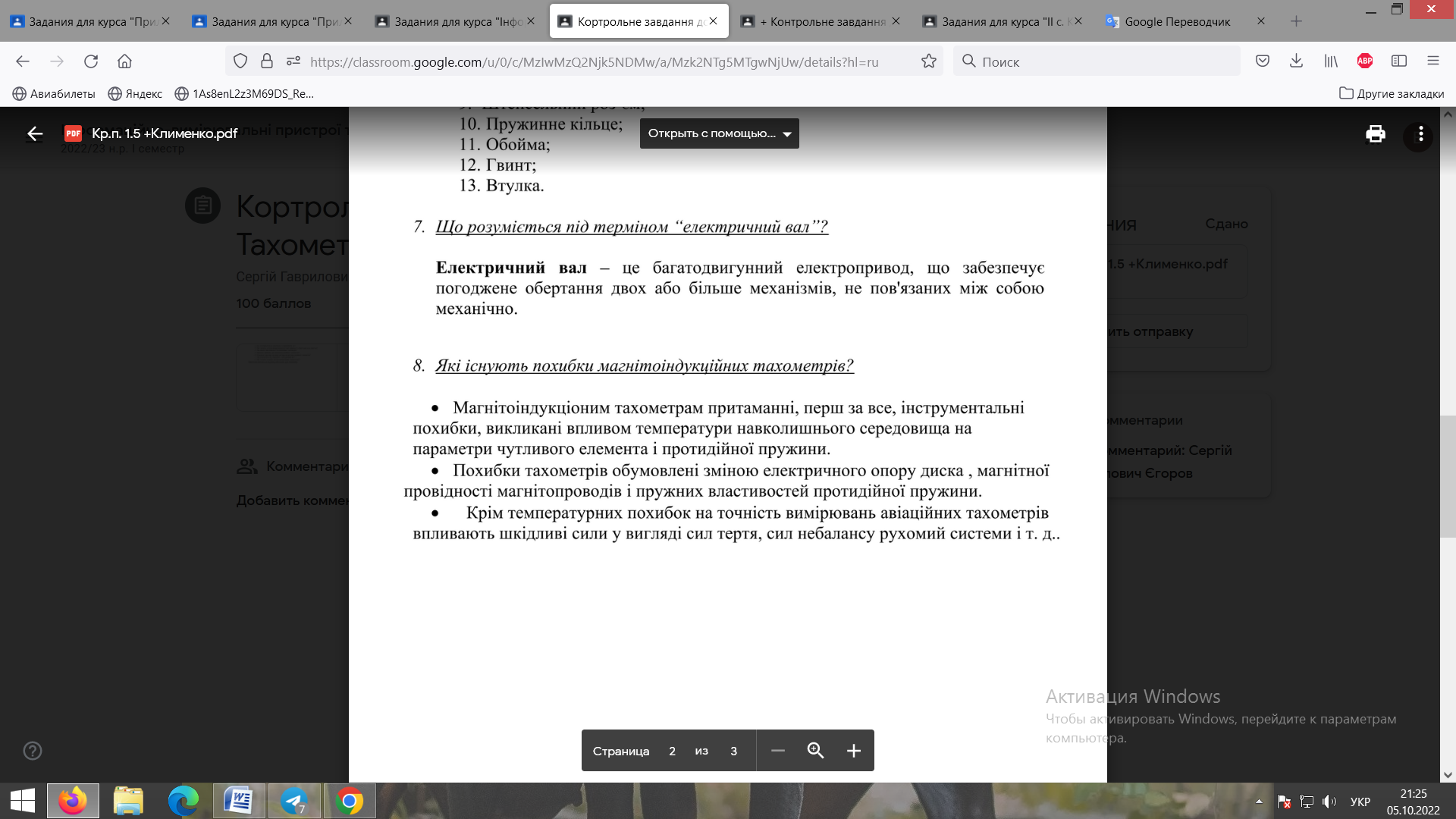
Task: Open Chrome from the taskbar
Action: tap(350, 801)
